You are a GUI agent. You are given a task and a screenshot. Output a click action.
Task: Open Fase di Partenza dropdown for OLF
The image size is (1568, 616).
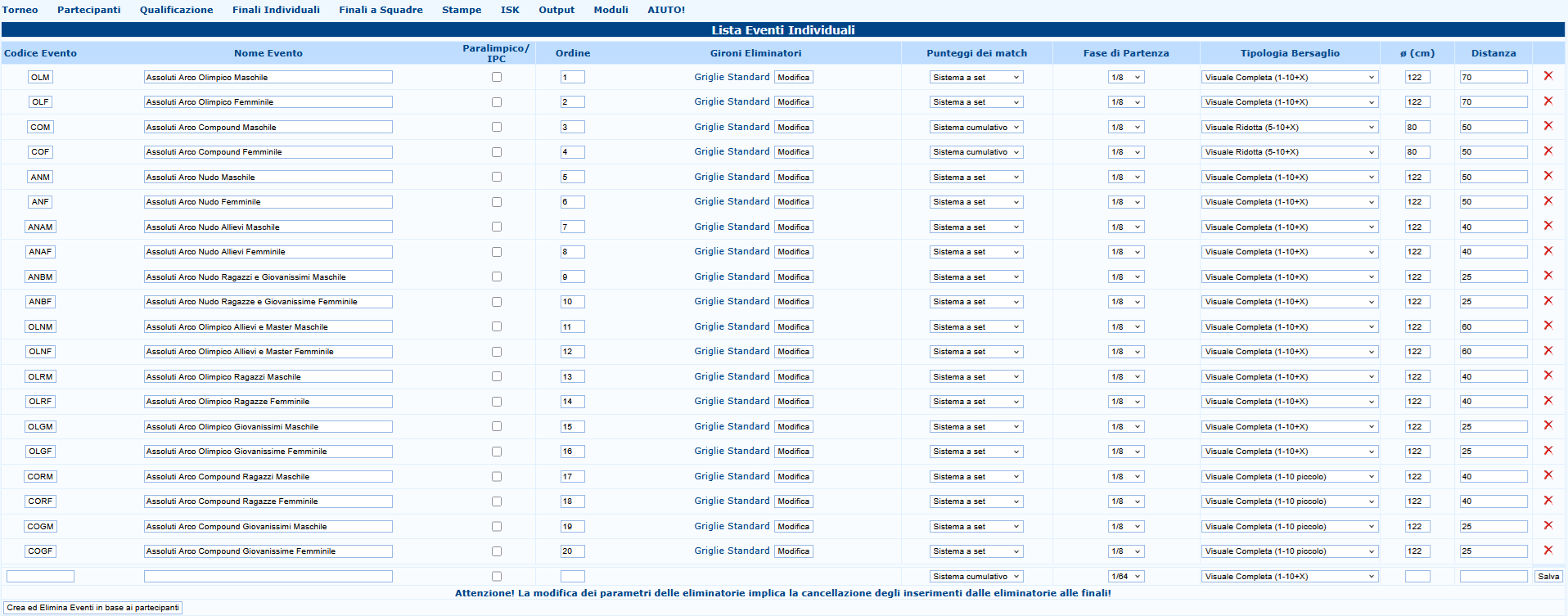pos(1126,102)
